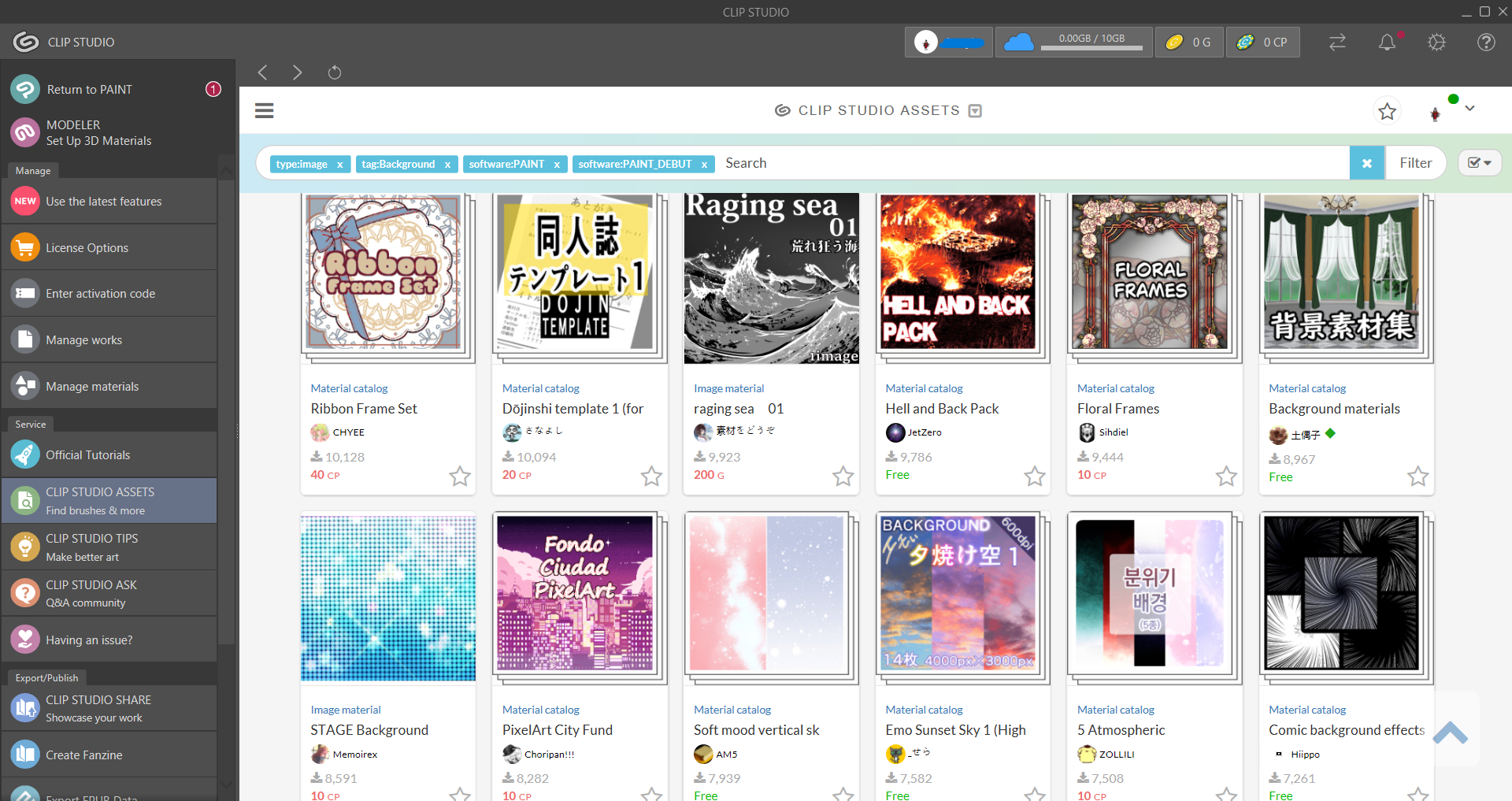Open Create Fanzine
The image size is (1512, 801).
(109, 755)
